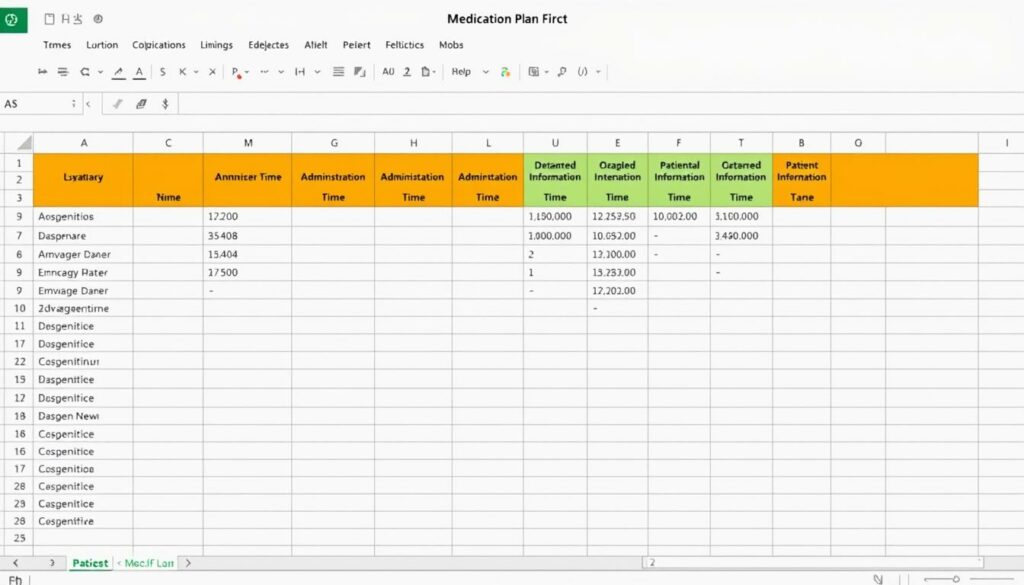
Task: Click the horizontal scrollbar at the bottom
Action: pyautogui.click(x=813, y=562)
